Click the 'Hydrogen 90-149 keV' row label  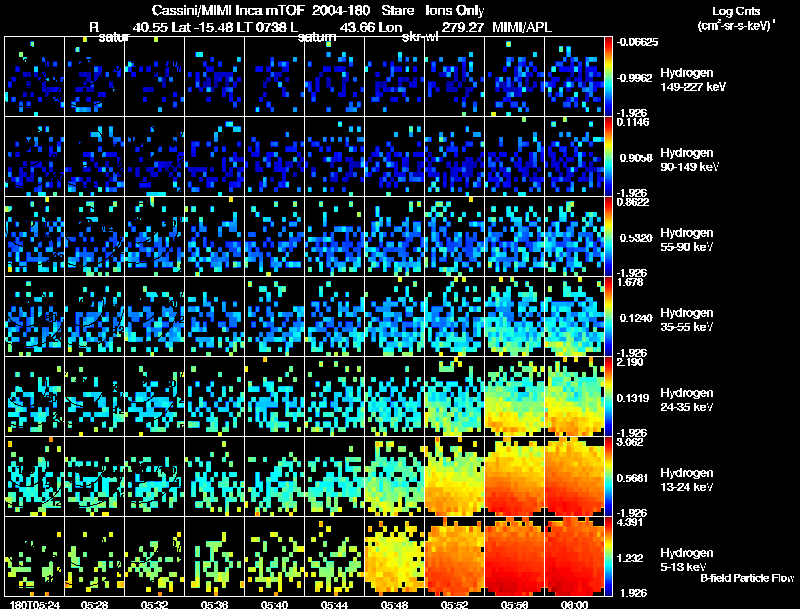[x=690, y=160]
